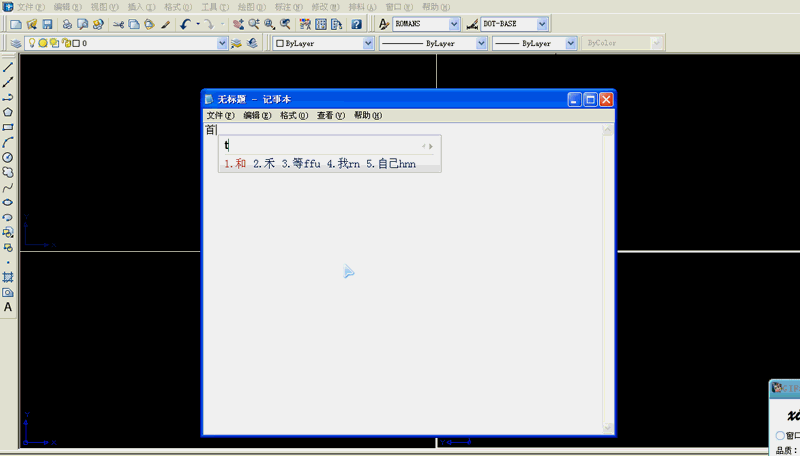Viewport: 800px width, 456px height.
Task: Select the Polygon draw tool
Action: click(x=8, y=112)
